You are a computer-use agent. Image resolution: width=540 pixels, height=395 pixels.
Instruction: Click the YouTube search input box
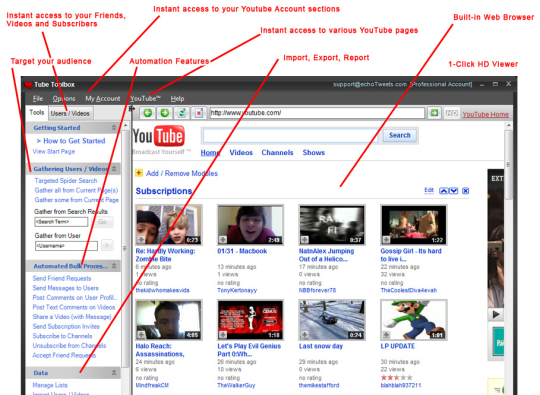(x=291, y=135)
